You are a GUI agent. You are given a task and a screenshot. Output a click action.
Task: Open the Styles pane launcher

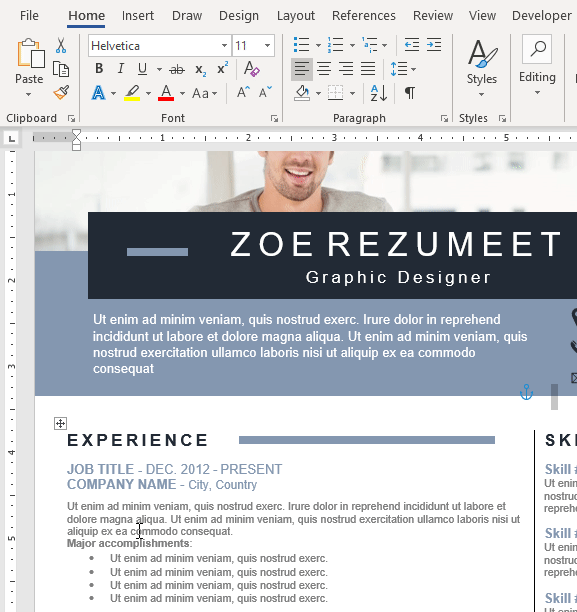(502, 119)
